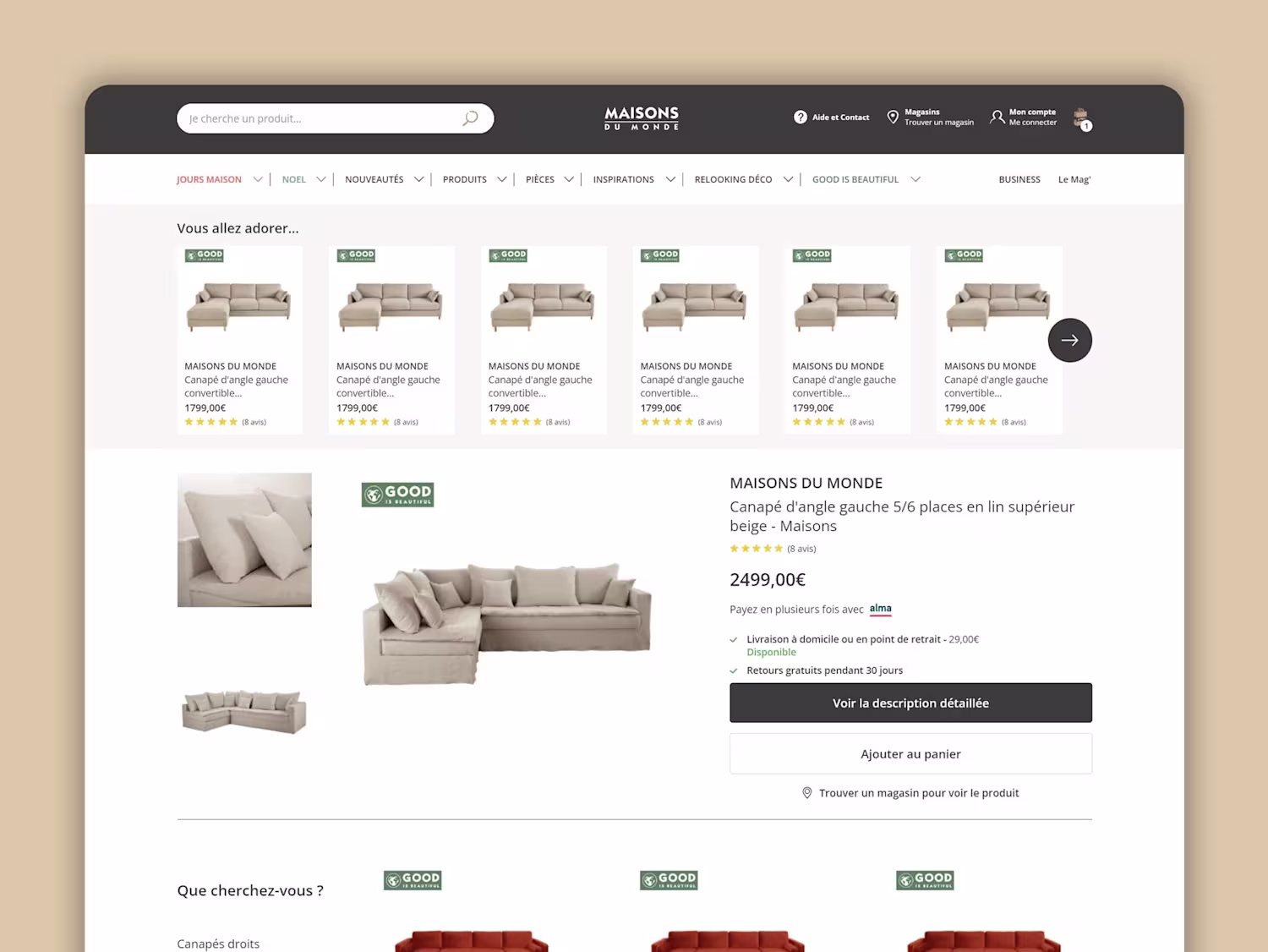This screenshot has height=952, width=1268.
Task: Click Voir la description détaillée button
Action: pos(910,703)
